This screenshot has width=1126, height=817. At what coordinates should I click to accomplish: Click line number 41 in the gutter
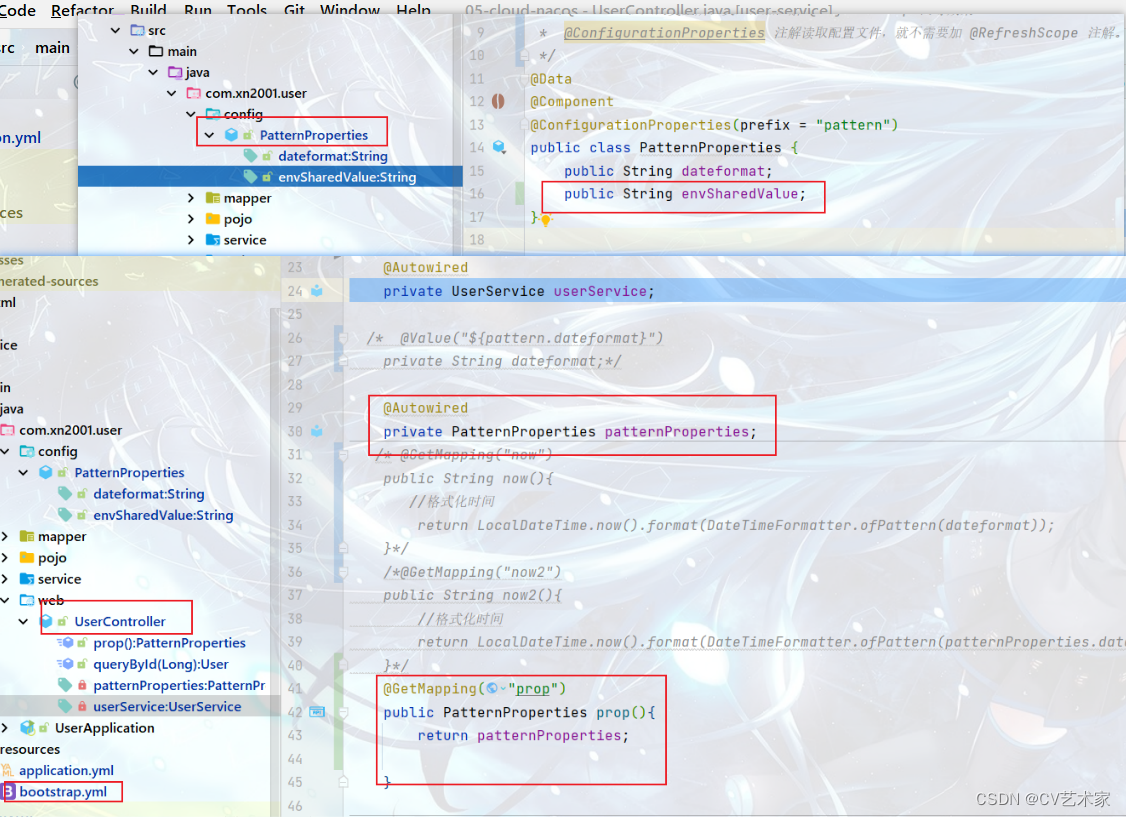point(295,688)
